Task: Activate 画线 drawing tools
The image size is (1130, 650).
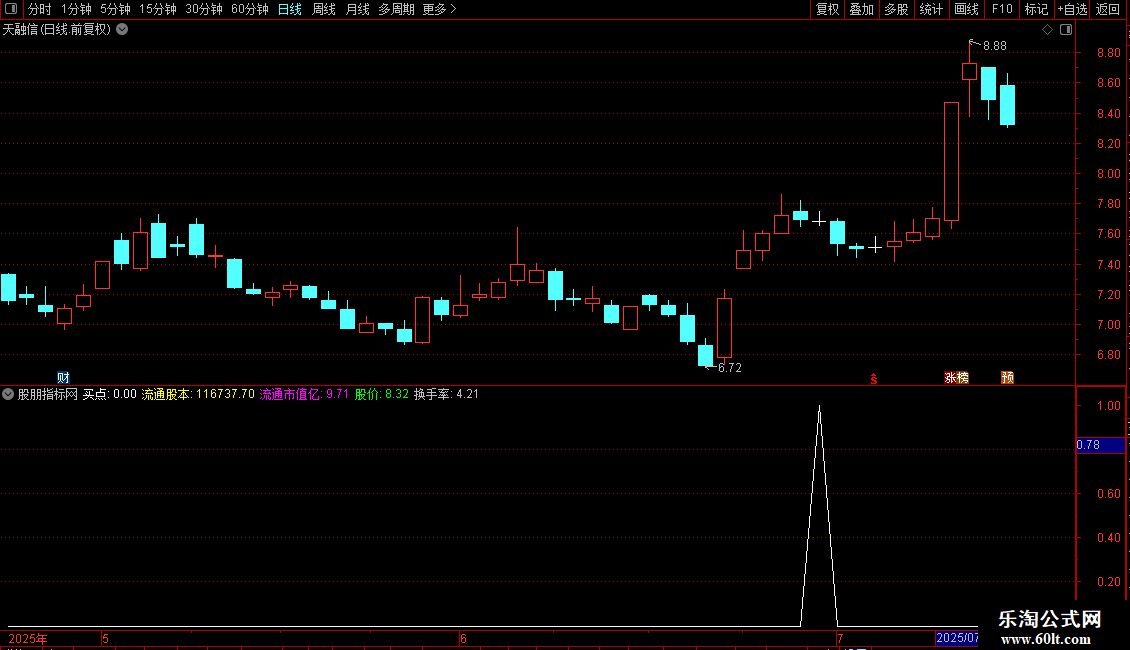Action: point(966,9)
